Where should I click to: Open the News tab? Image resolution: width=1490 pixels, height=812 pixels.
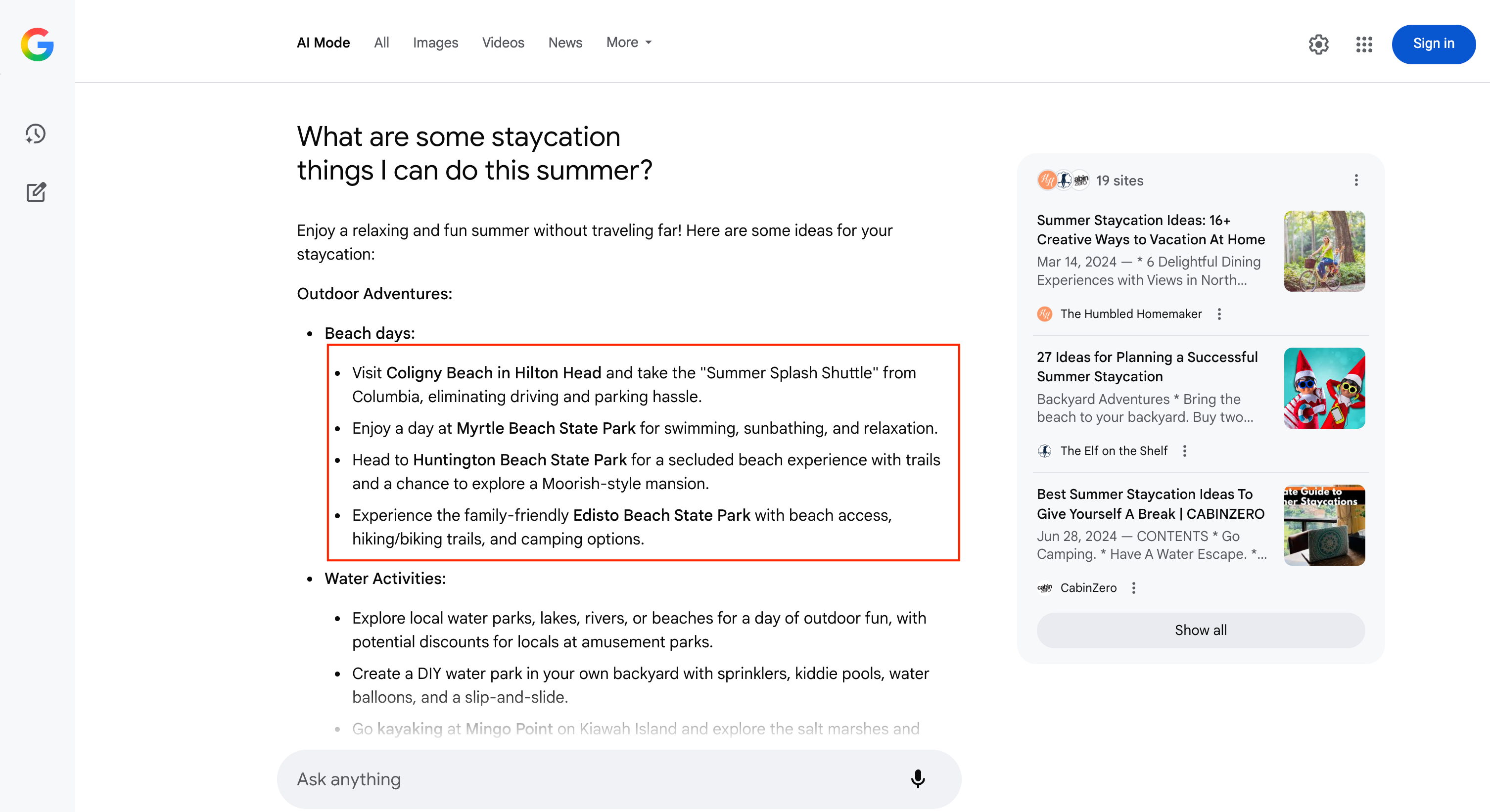564,43
